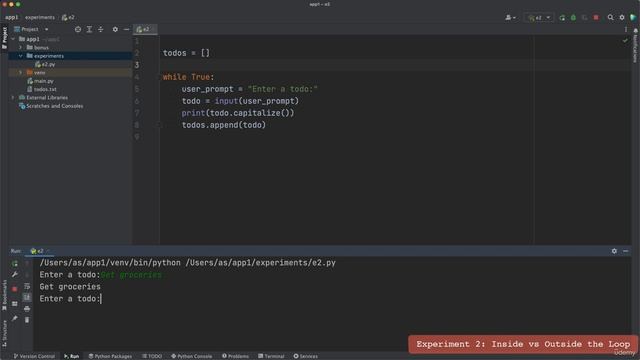Expand the bonus folder
Image resolution: width=640 pixels, height=360 pixels.
click(20, 48)
